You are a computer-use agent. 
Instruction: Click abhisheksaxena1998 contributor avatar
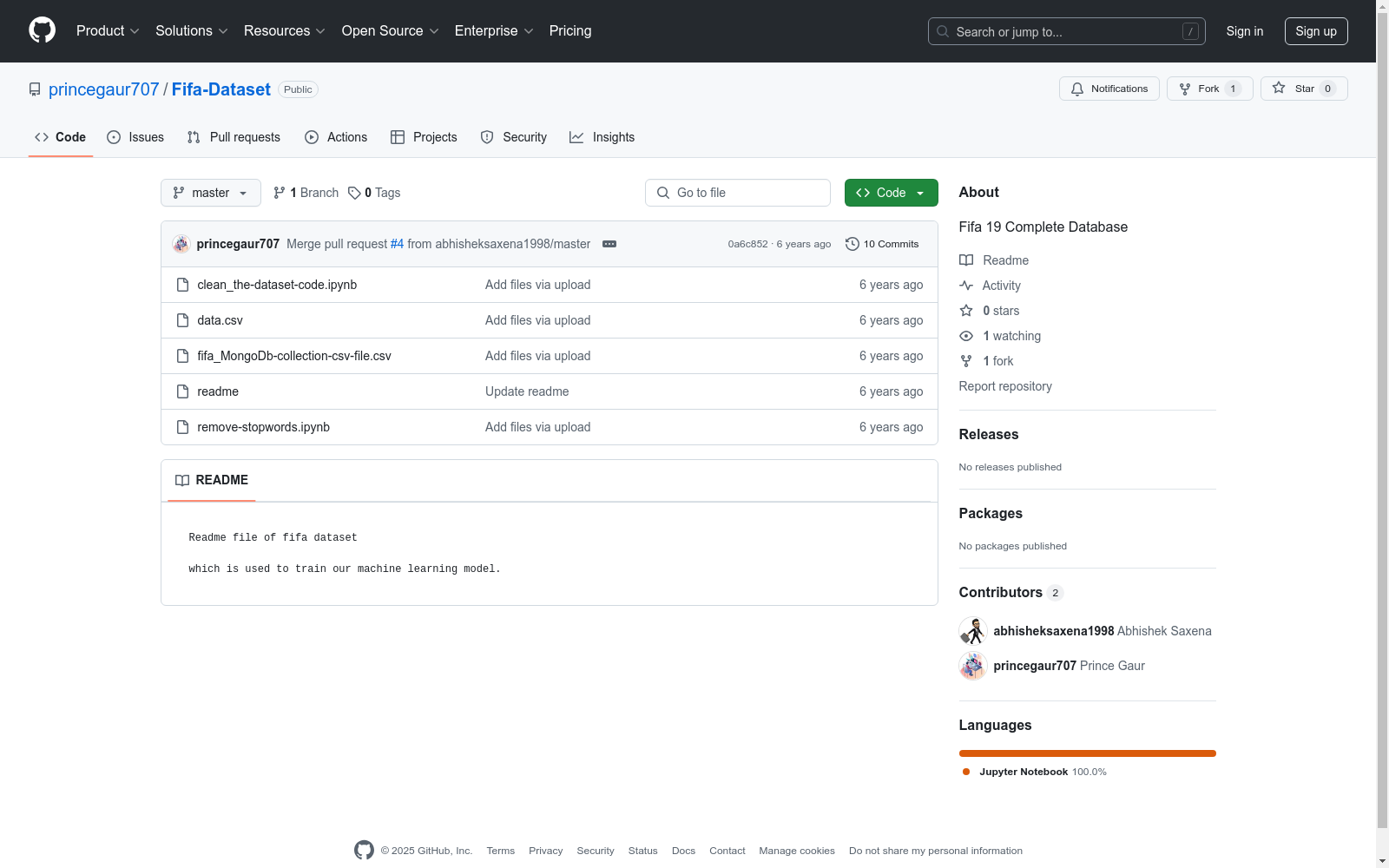click(973, 631)
